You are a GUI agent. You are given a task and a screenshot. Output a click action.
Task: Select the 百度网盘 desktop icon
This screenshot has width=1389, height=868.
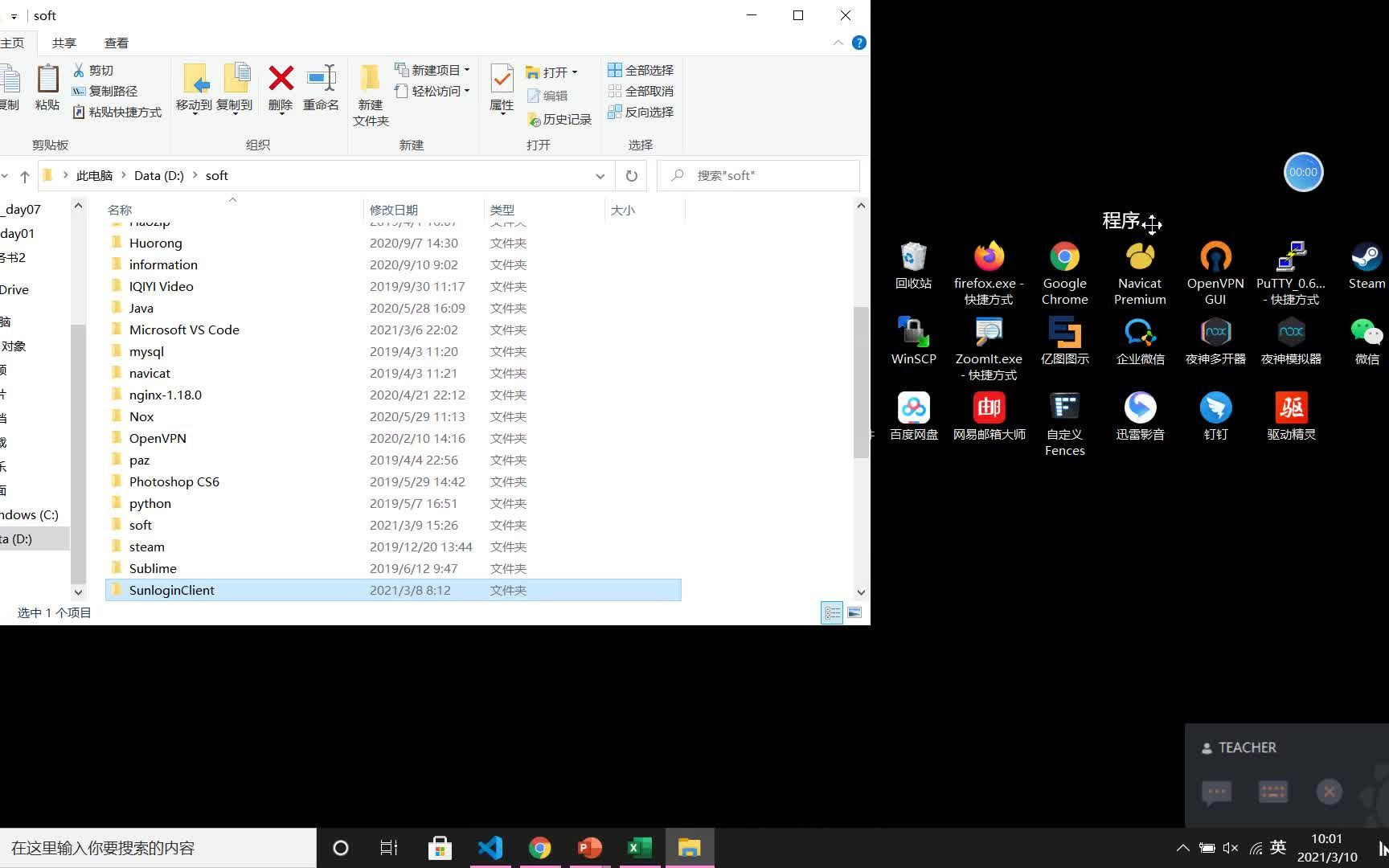913,416
